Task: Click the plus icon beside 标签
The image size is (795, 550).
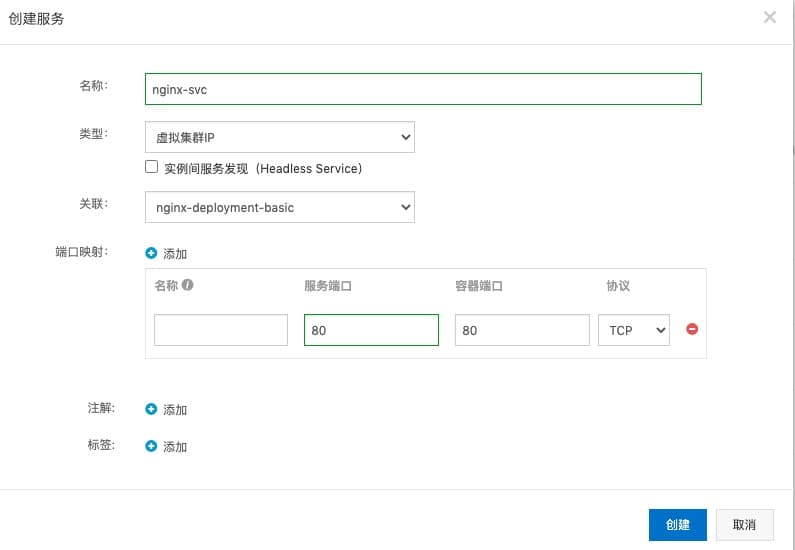Action: pyautogui.click(x=151, y=446)
